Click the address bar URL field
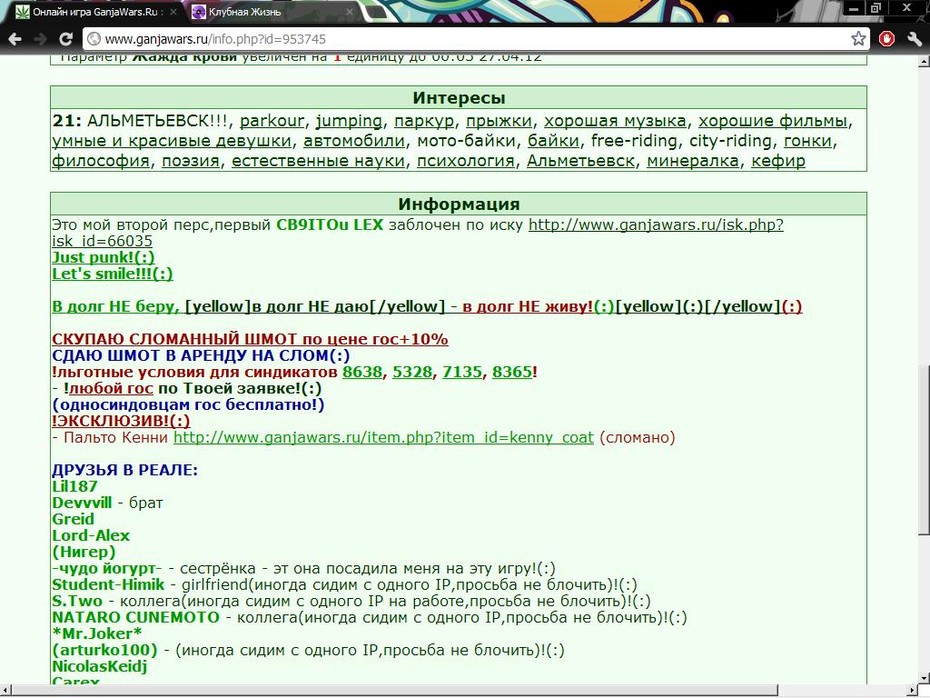Viewport: 930px width, 698px height. (x=474, y=39)
